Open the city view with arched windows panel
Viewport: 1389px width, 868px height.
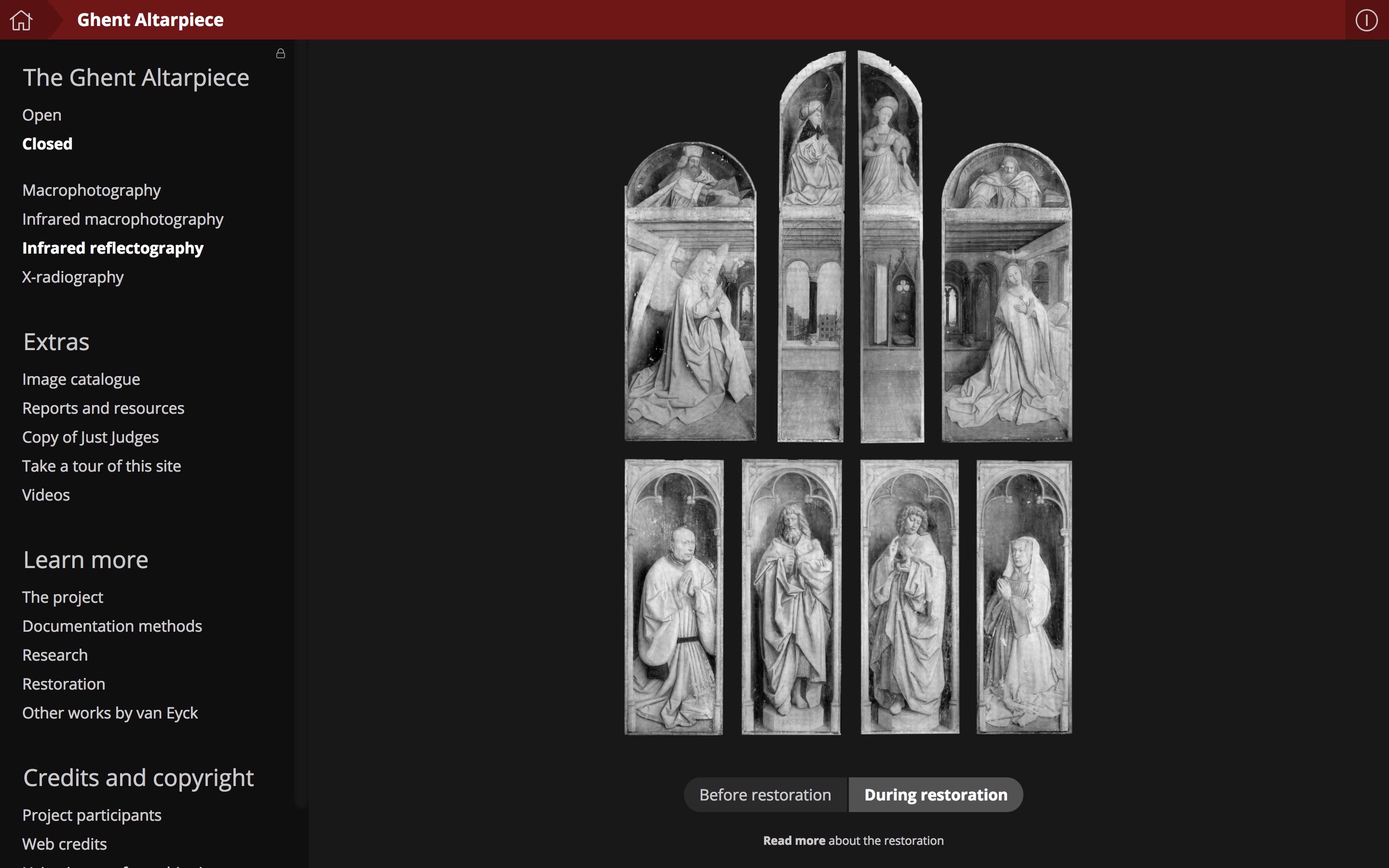point(811,247)
